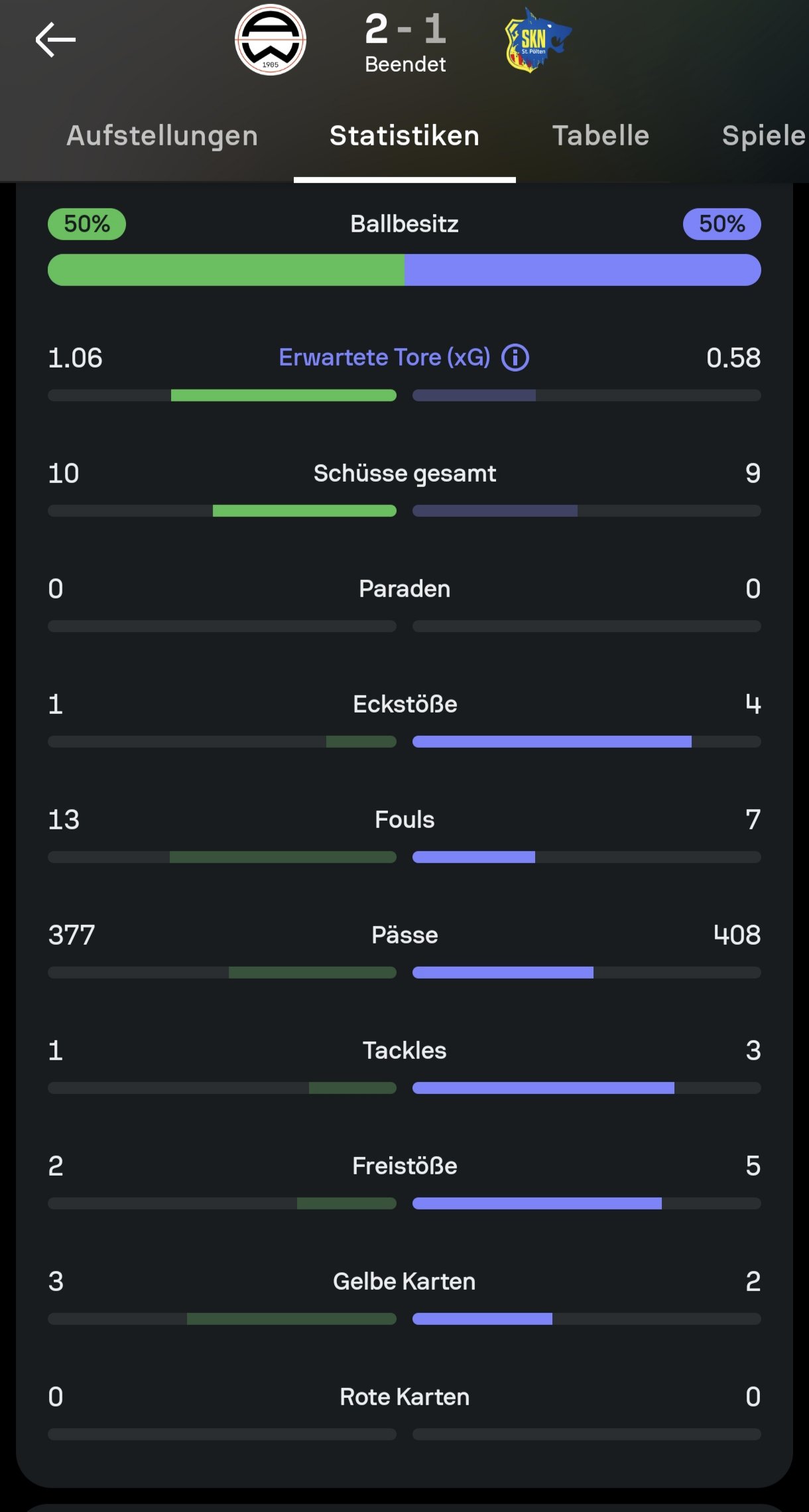
Task: Tap the back arrow icon
Action: pyautogui.click(x=56, y=40)
